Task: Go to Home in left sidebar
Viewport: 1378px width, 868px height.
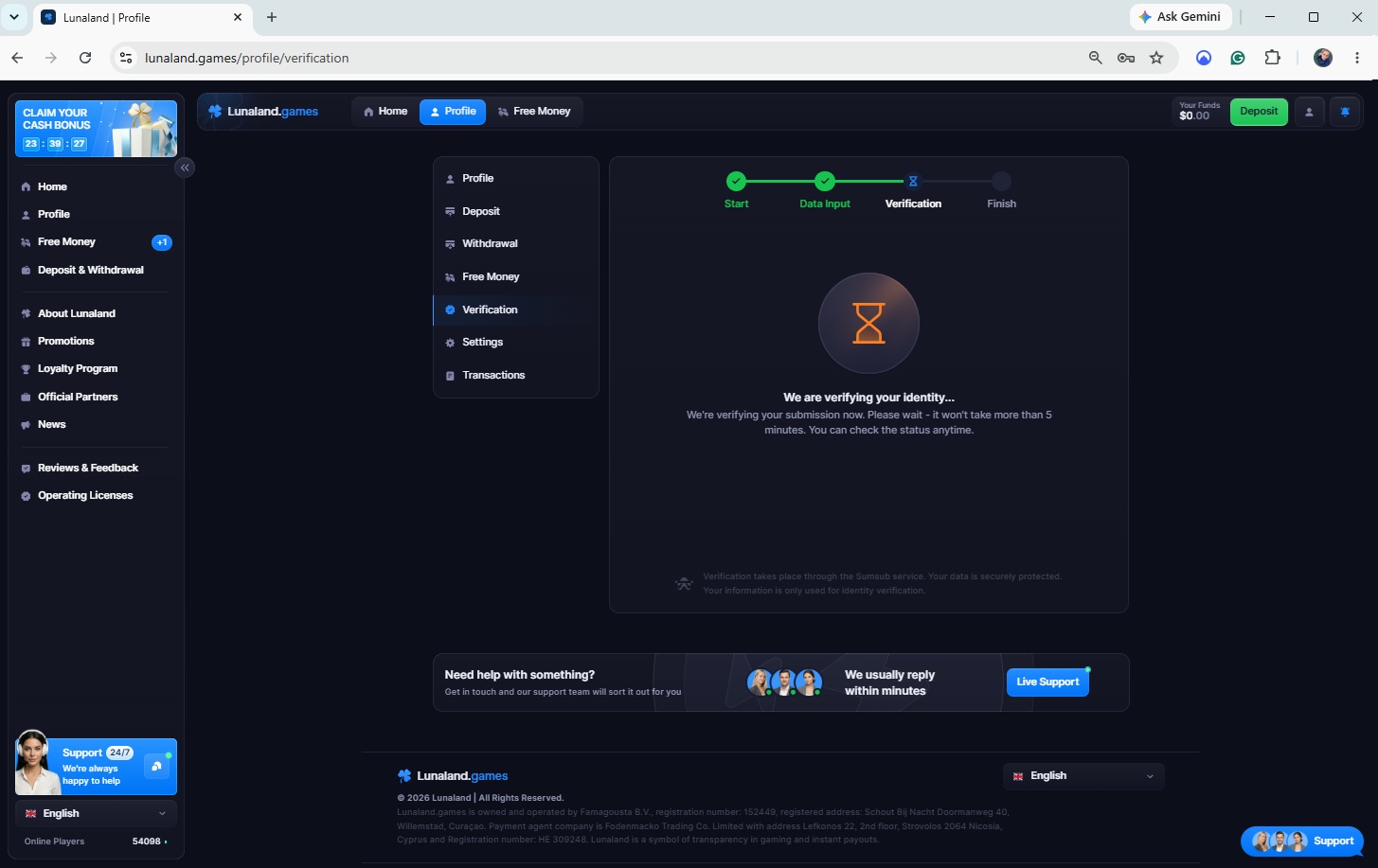Action: point(97,186)
